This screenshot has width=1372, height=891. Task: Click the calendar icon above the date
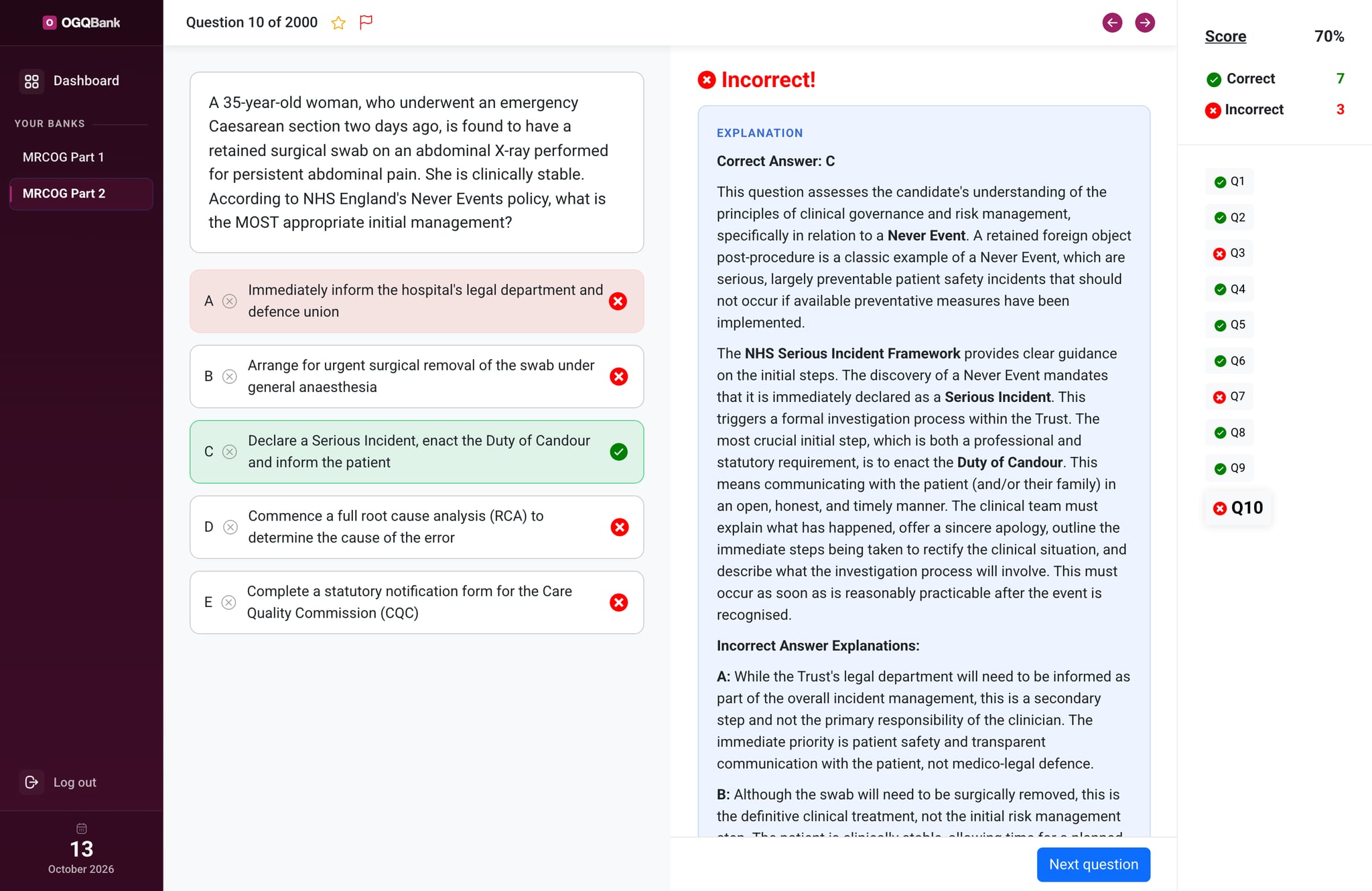tap(82, 829)
